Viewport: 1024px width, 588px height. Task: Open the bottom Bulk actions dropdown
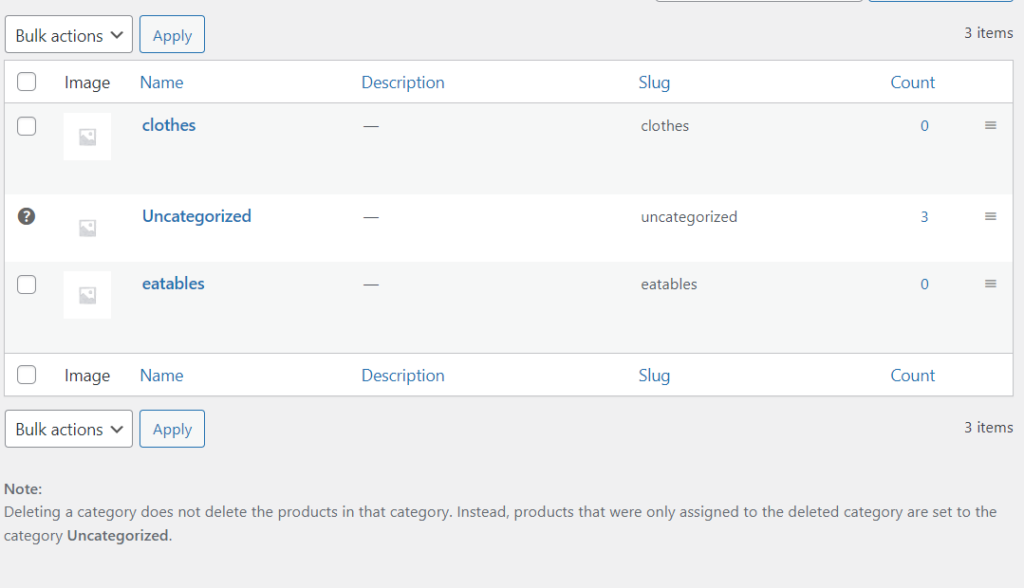click(69, 429)
